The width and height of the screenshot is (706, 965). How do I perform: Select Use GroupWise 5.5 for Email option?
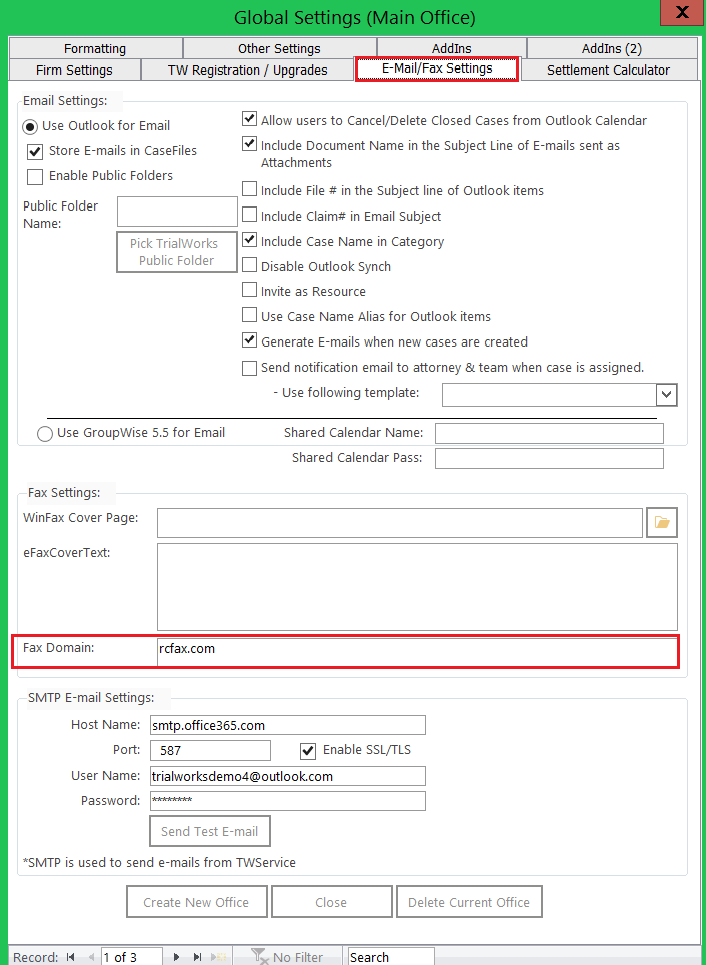point(45,434)
